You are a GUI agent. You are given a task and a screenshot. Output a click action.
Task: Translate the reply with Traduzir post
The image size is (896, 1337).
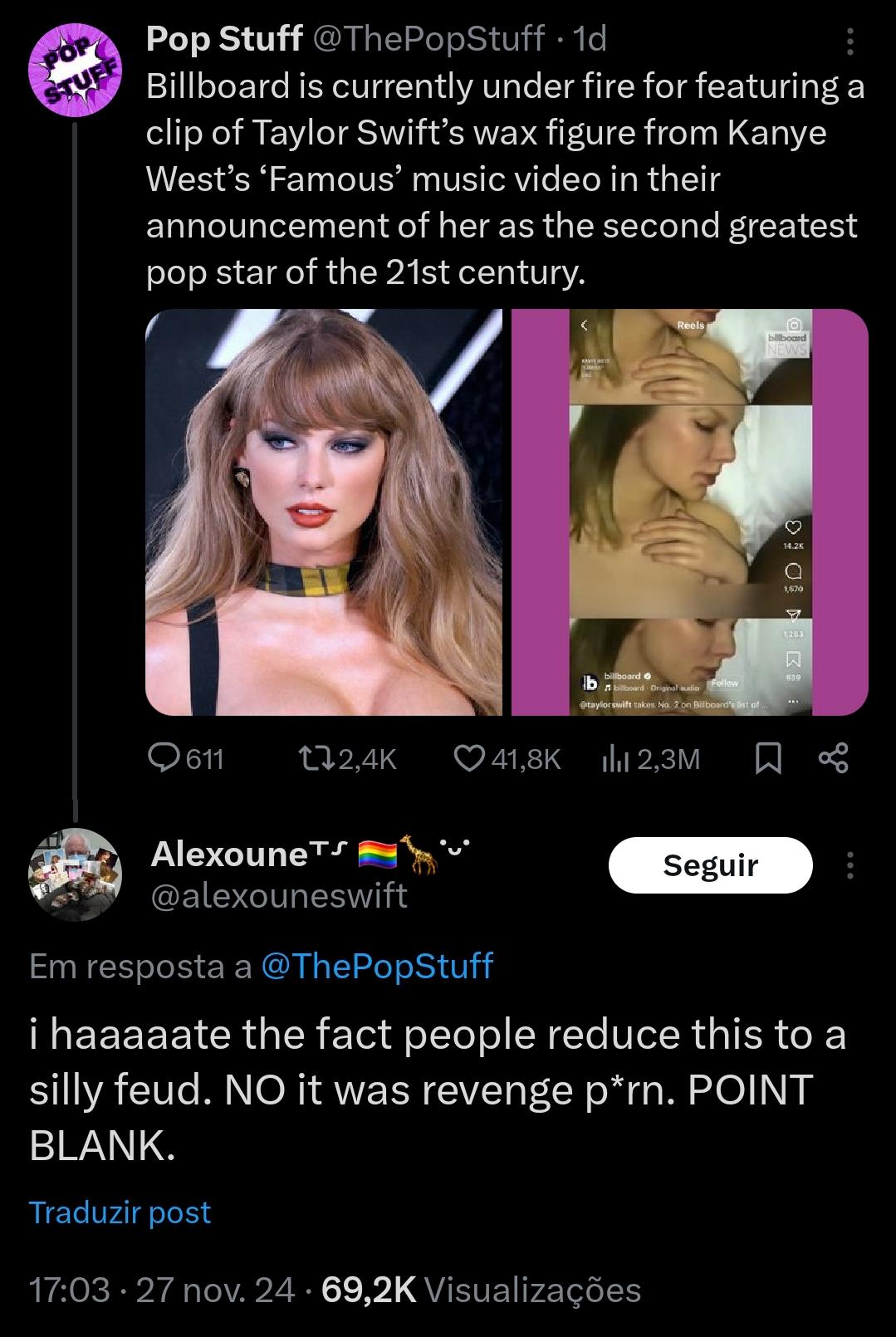[120, 1212]
